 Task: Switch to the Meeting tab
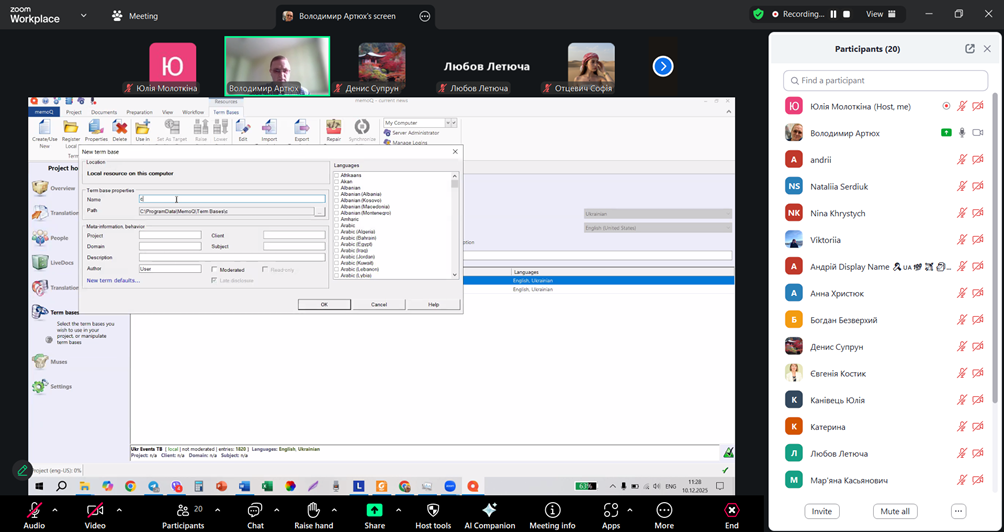tap(134, 16)
